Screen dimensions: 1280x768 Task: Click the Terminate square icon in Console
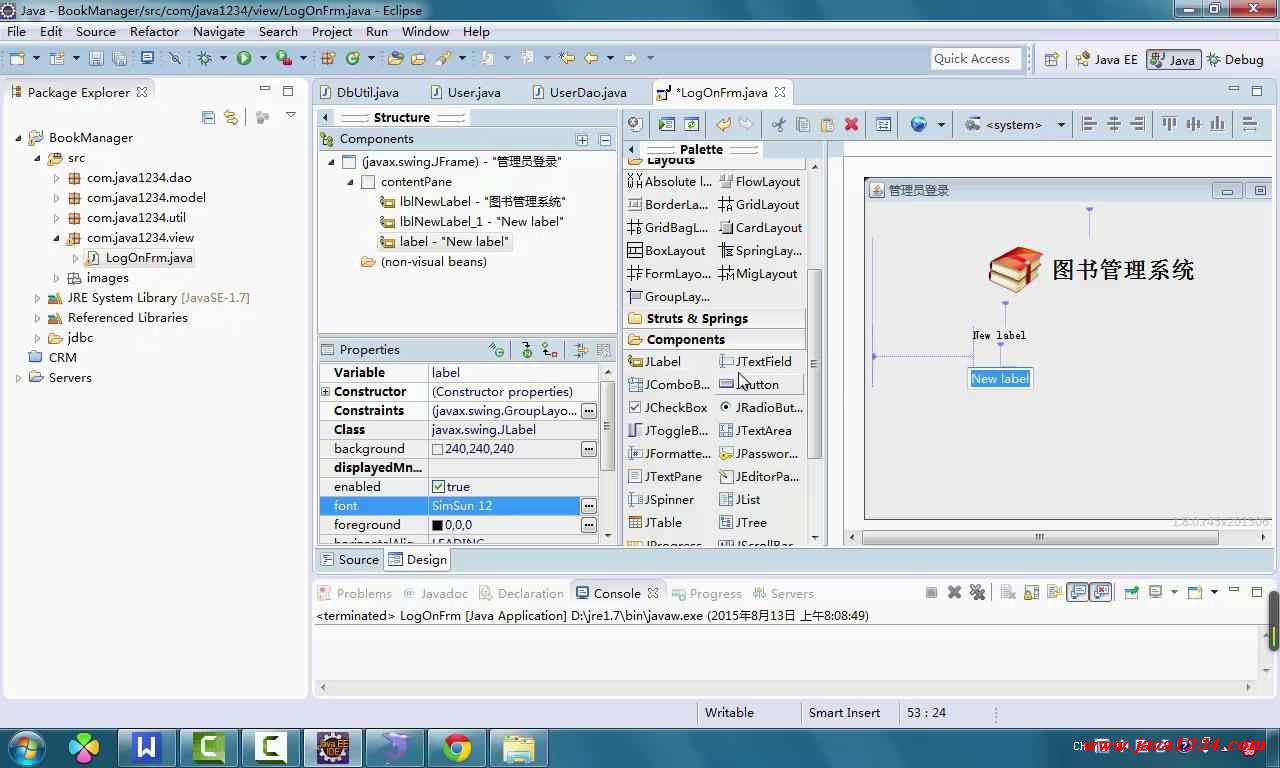[931, 592]
